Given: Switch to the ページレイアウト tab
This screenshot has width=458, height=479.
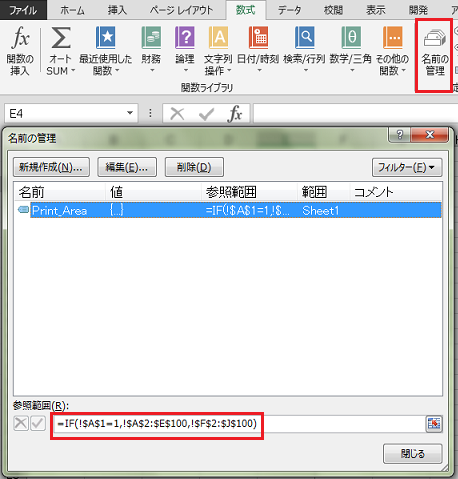Looking at the screenshot, I should pos(181,10).
